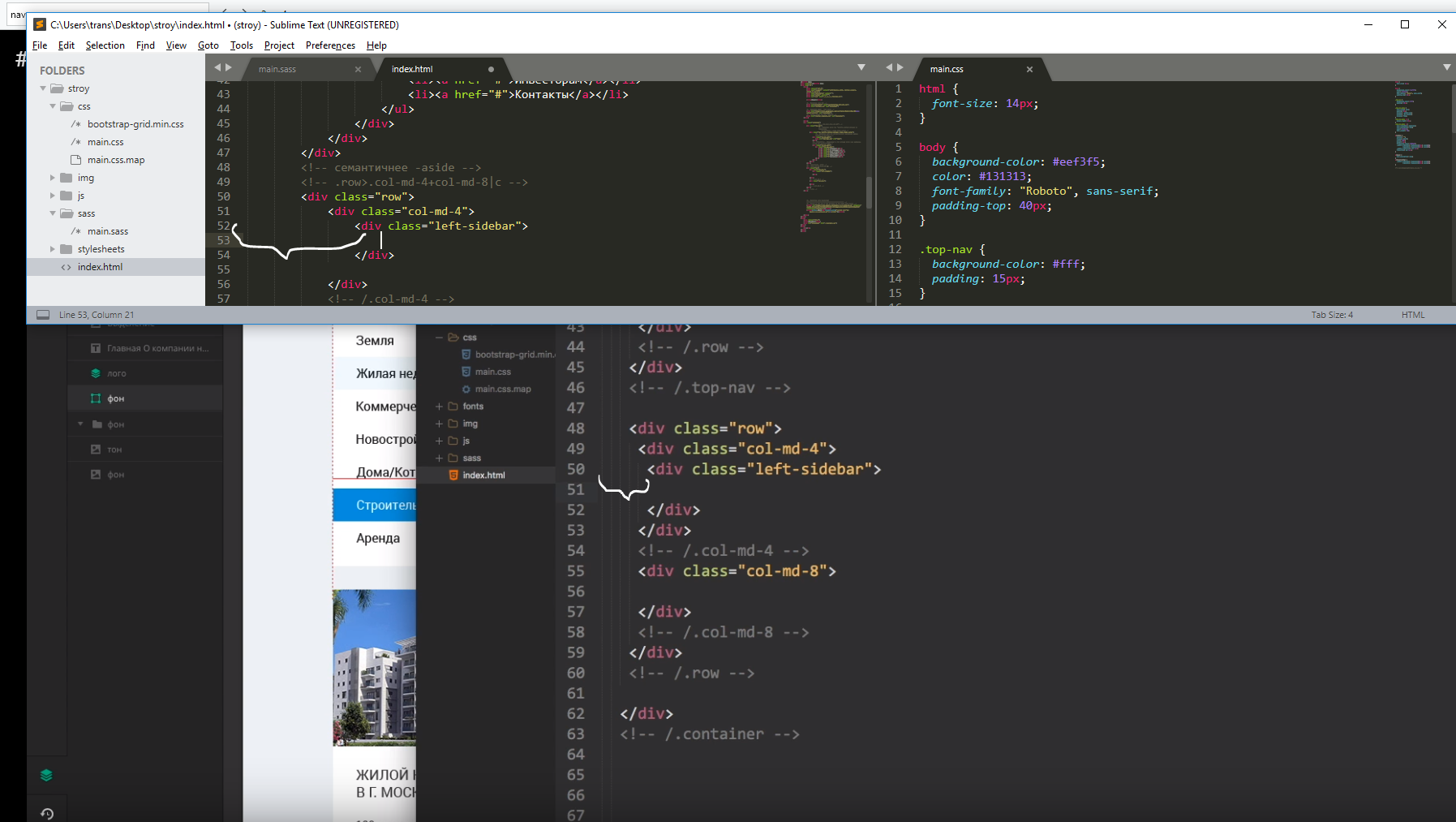Click the CSS icon beside the background bootstrap-grid.min file
This screenshot has width=1456, height=822.
(x=466, y=355)
